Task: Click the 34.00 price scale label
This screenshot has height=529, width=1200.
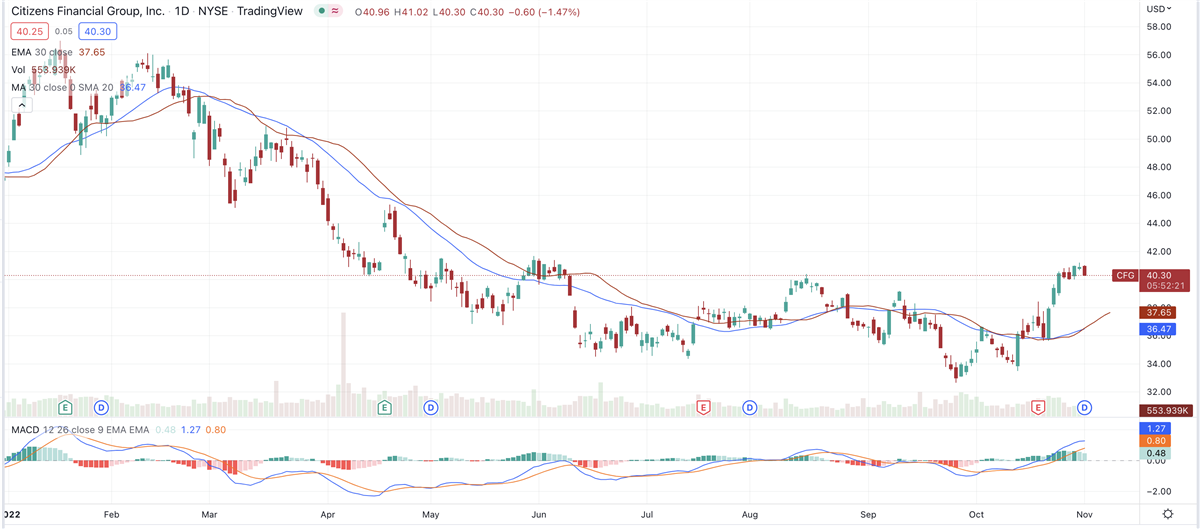Action: [x=1158, y=364]
